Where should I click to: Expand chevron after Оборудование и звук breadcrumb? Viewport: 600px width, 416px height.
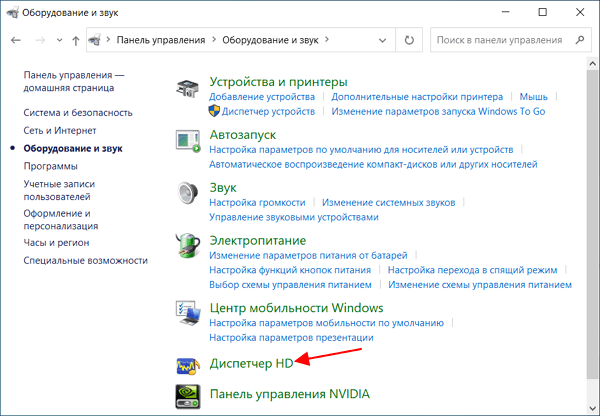click(327, 39)
